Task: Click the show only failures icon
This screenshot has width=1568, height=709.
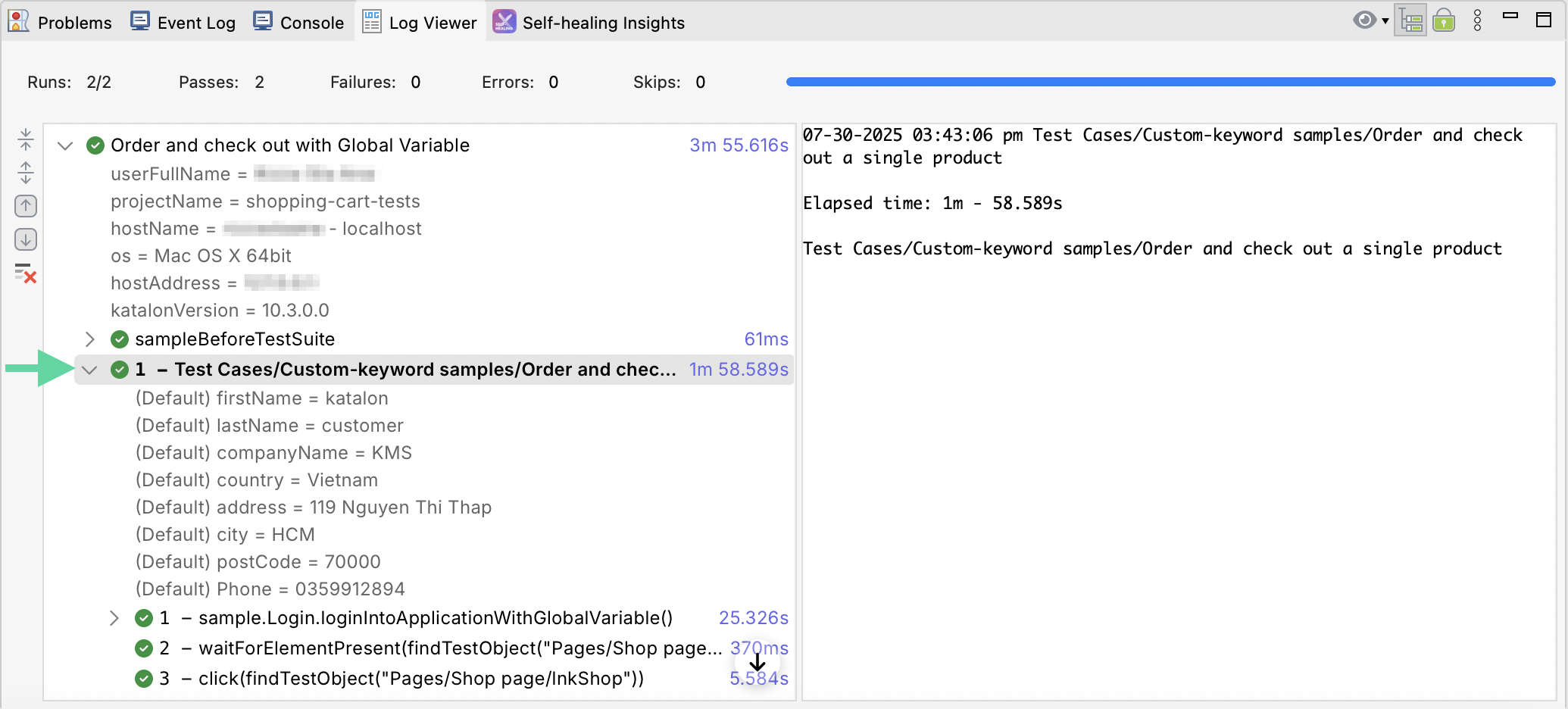Action: 26,273
